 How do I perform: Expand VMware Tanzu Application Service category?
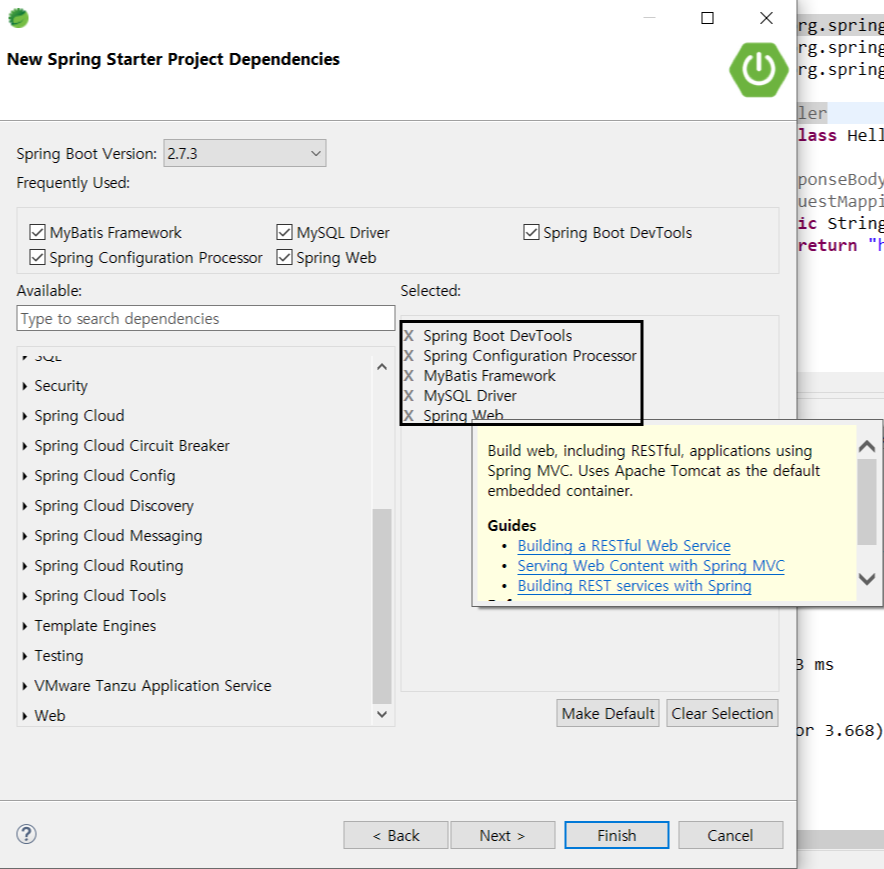tap(24, 686)
